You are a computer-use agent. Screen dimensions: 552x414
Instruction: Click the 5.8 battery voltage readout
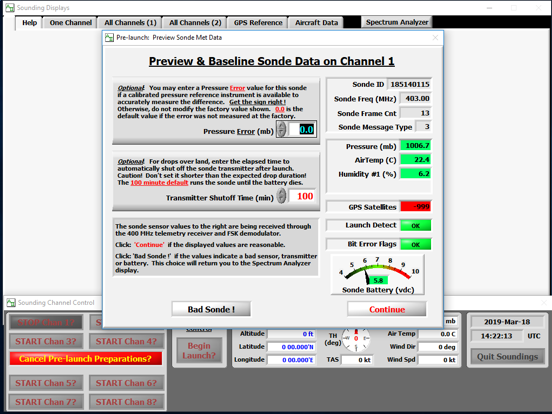click(378, 280)
